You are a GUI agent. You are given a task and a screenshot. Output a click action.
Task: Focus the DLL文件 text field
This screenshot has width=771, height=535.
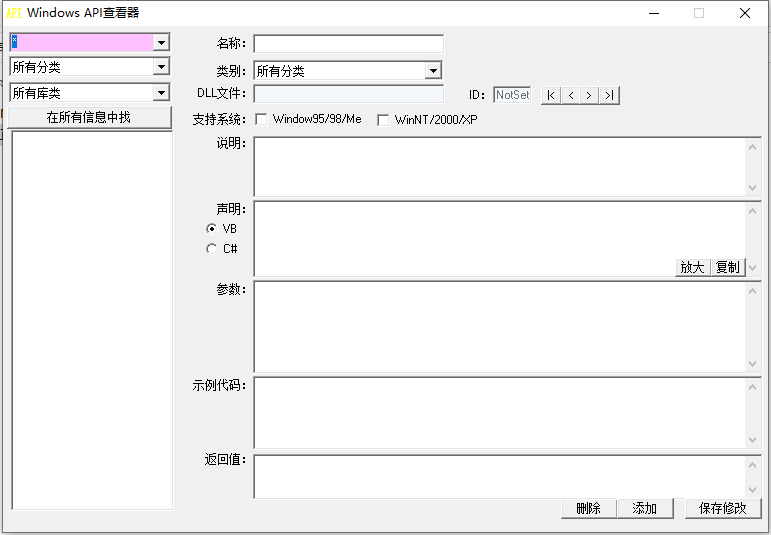[x=349, y=94]
